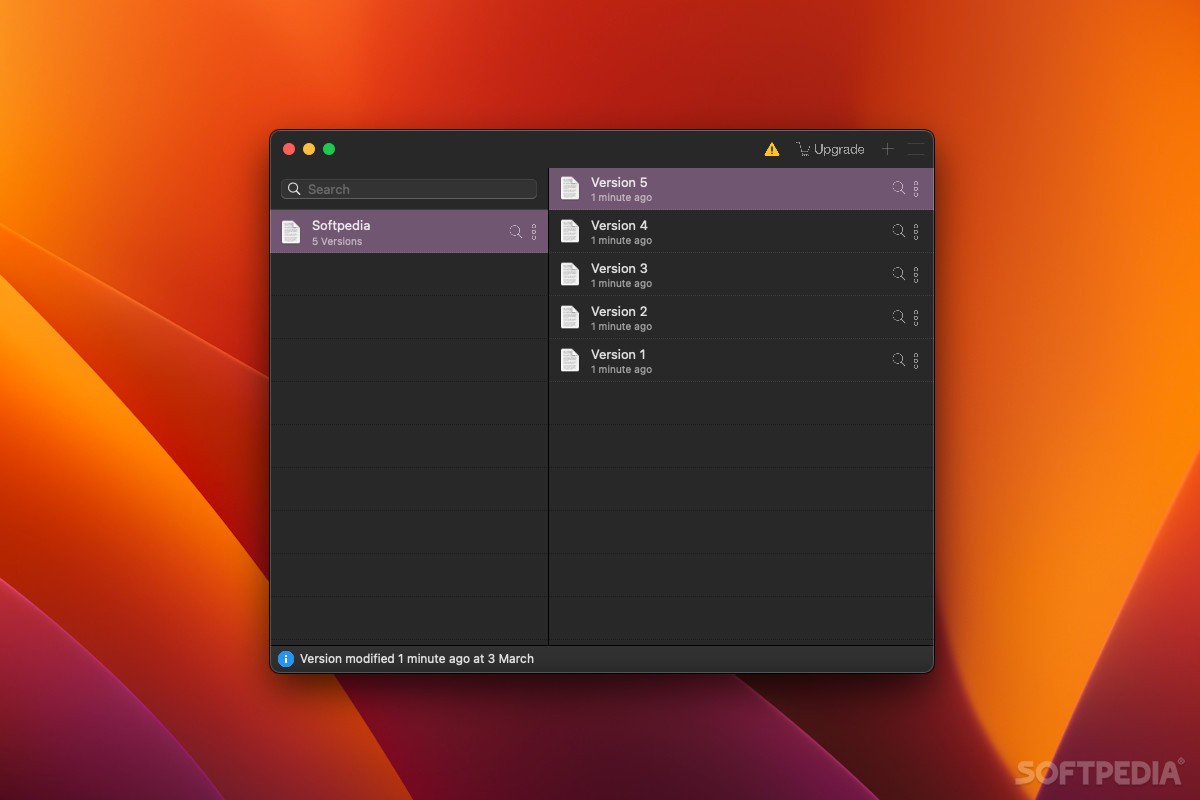Image resolution: width=1200 pixels, height=800 pixels.
Task: Click the blue info icon in status bar
Action: (286, 659)
